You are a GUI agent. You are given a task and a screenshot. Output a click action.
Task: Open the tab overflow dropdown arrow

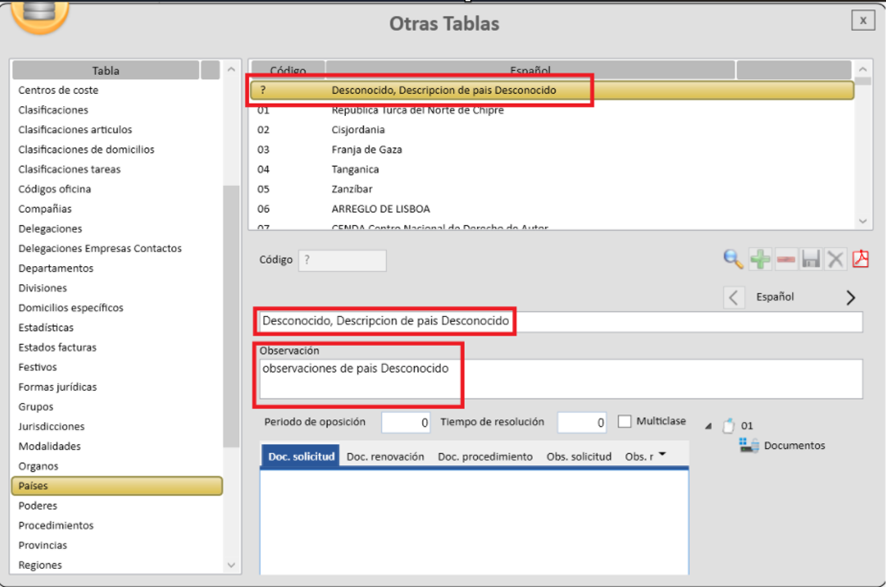coord(661,455)
